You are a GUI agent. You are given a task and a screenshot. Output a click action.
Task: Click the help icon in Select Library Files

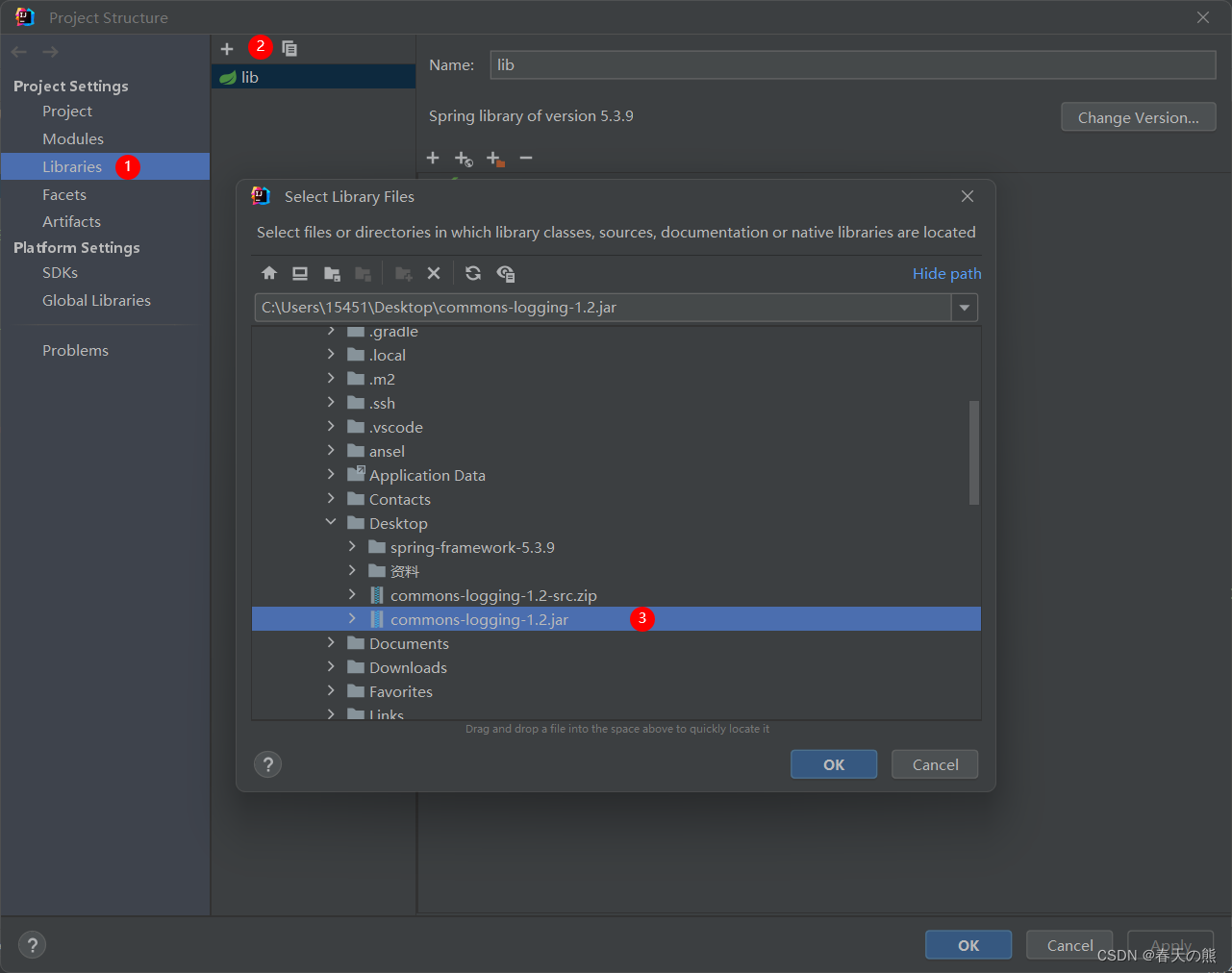(267, 764)
